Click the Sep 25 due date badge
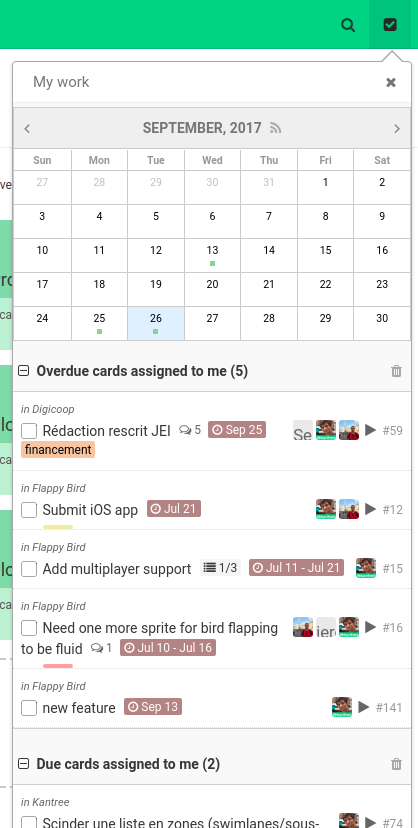Image resolution: width=418 pixels, height=828 pixels. [x=237, y=430]
